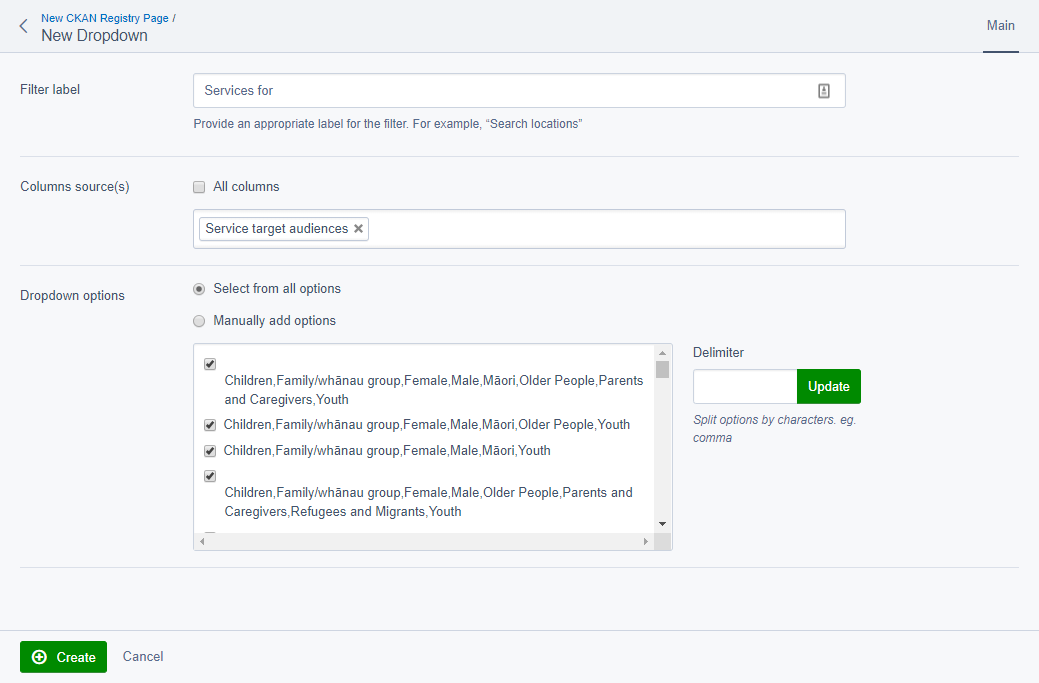
Task: Select the Manually add options radio button
Action: (x=198, y=321)
